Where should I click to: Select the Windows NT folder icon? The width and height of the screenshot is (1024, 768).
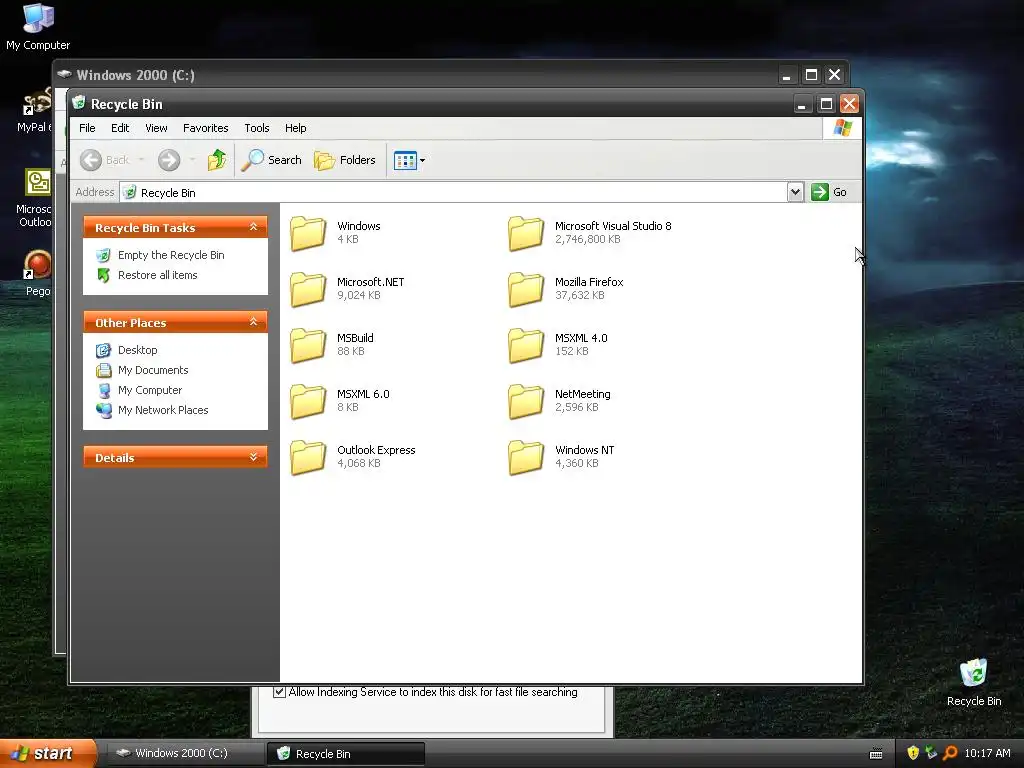526,457
